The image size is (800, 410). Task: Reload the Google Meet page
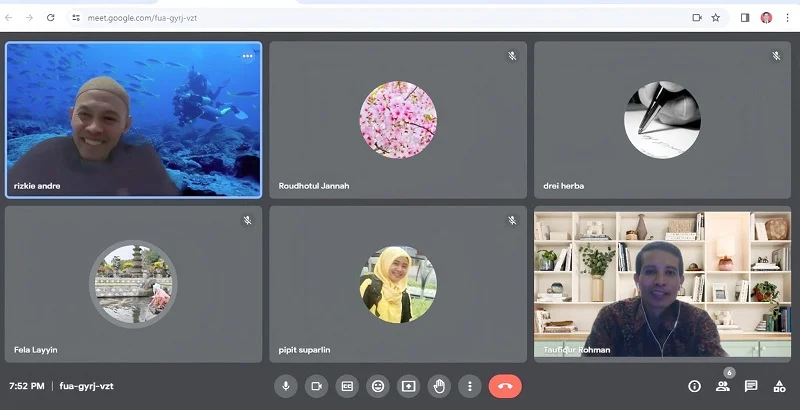tap(50, 17)
